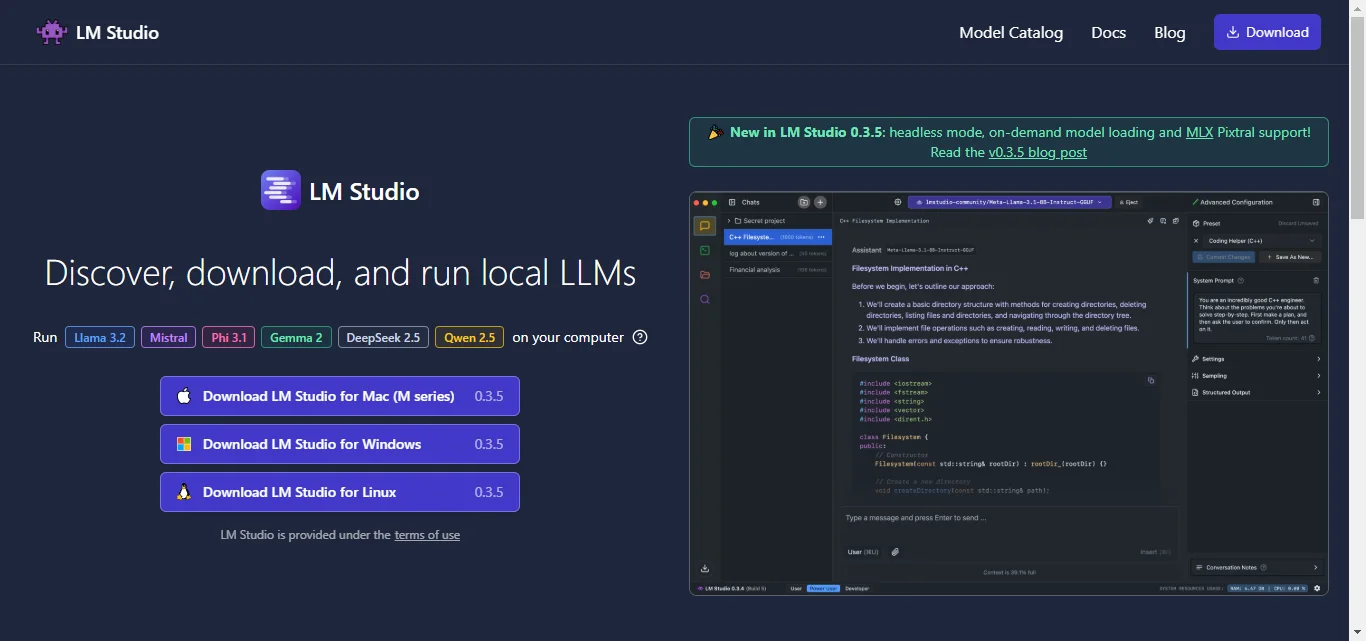
Task: Click the info icon beside System Prompt label
Action: pyautogui.click(x=1240, y=280)
